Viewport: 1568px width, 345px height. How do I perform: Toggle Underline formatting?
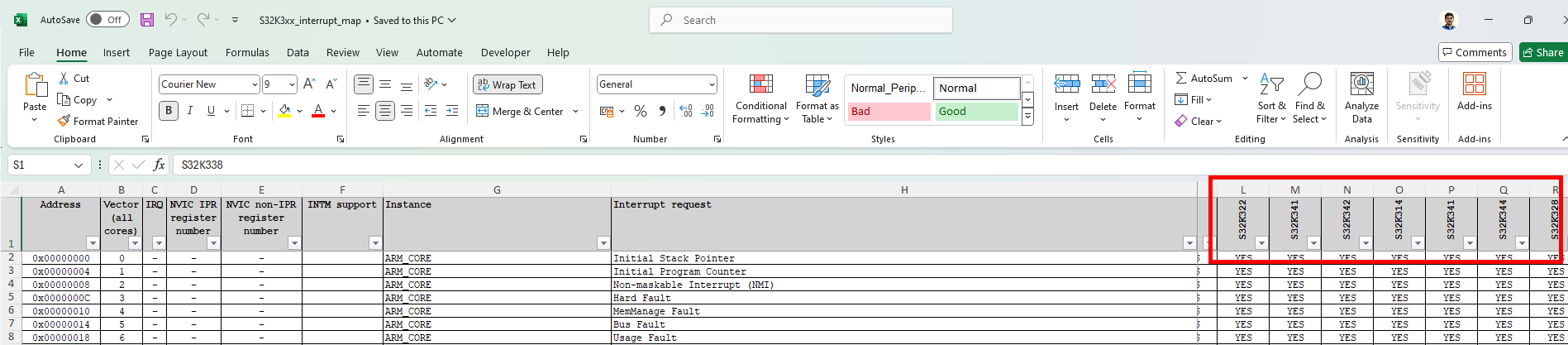tap(212, 111)
